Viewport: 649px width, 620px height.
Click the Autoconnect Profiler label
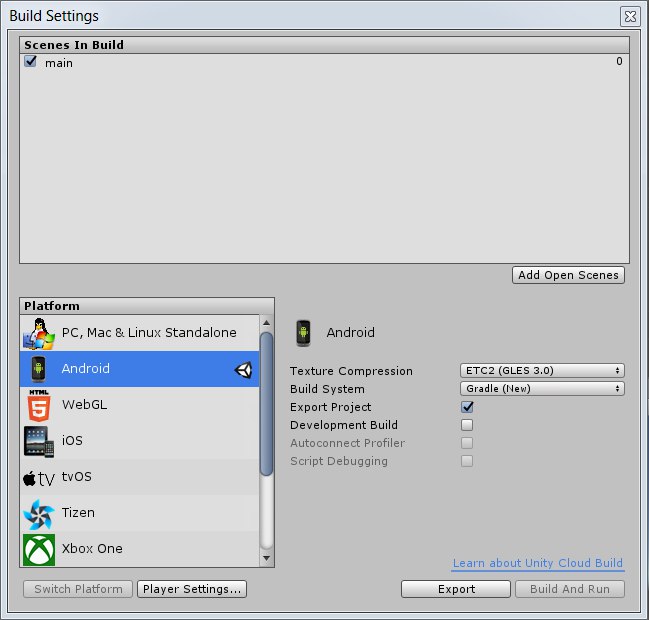pos(348,443)
